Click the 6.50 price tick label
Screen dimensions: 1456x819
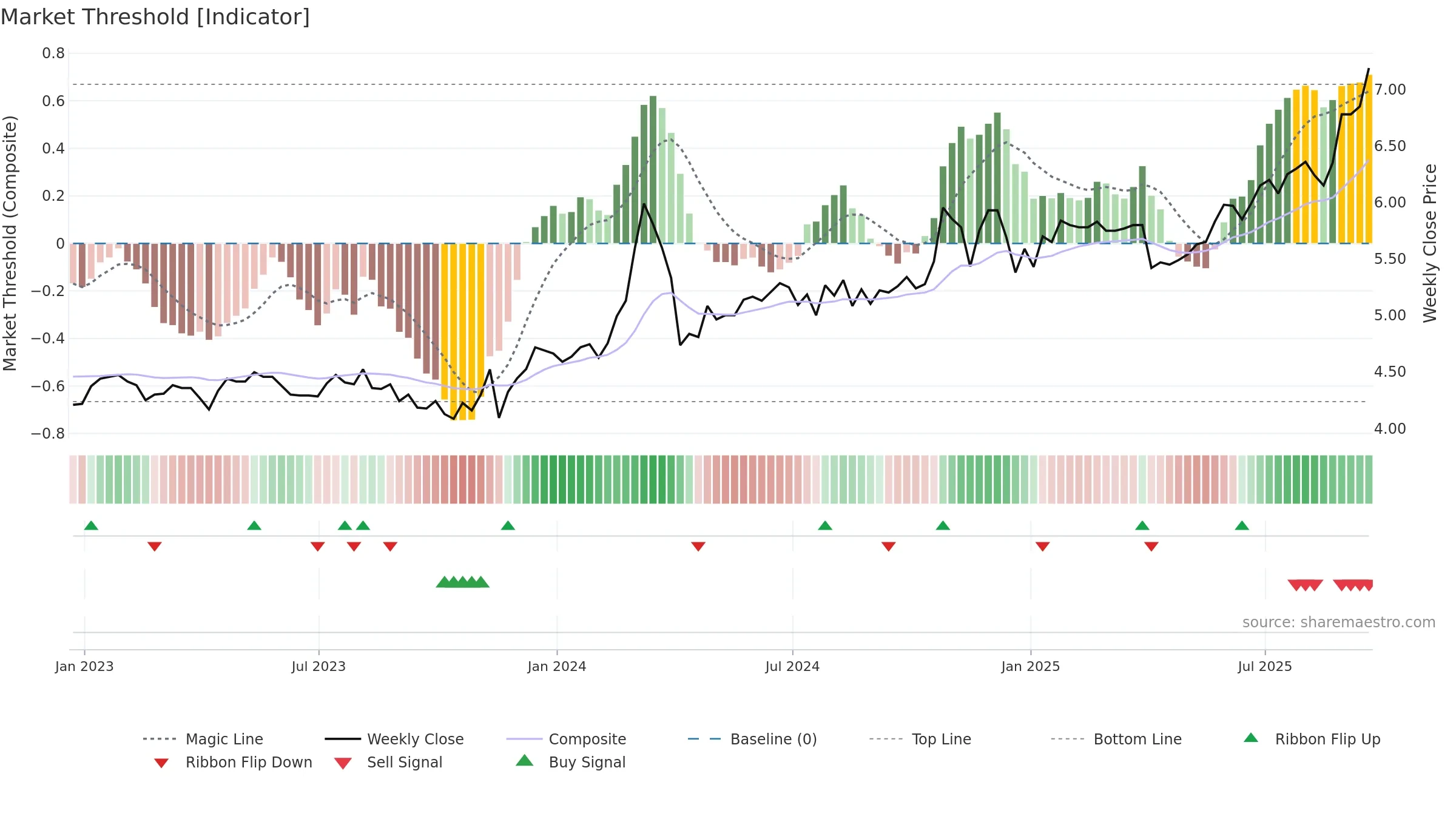[1390, 146]
